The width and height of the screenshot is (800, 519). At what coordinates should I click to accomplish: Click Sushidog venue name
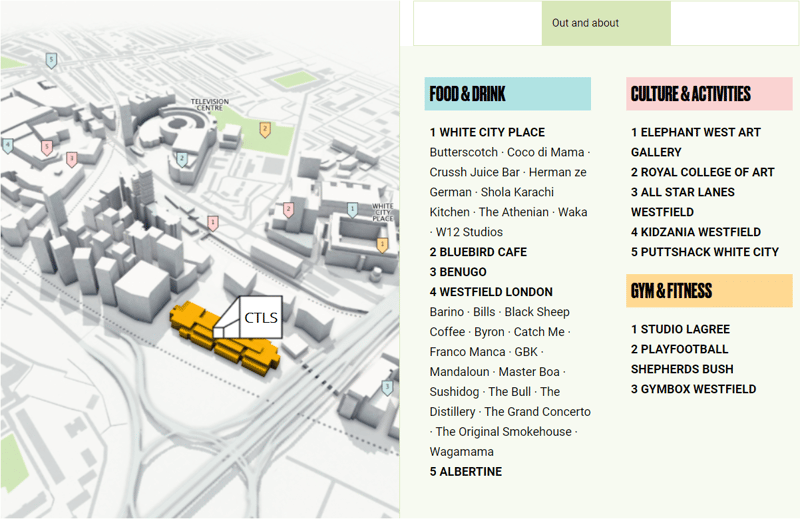click(x=454, y=391)
